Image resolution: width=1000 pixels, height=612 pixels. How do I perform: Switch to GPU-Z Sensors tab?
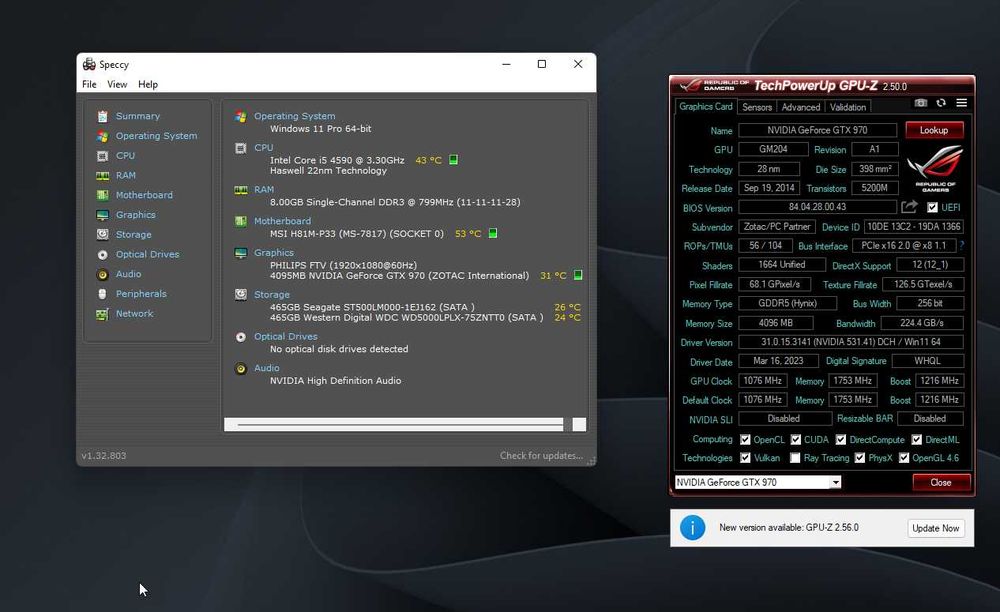tap(757, 107)
